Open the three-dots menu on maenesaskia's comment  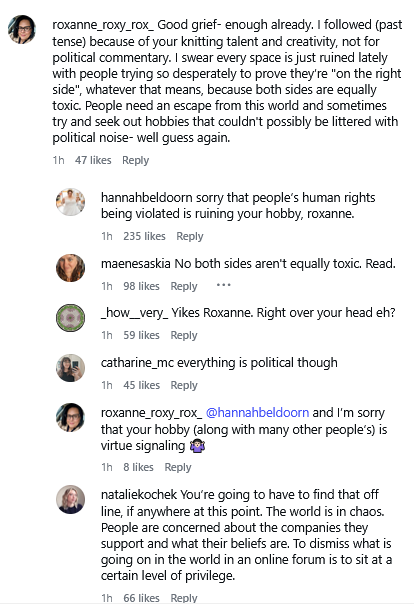pos(223,285)
